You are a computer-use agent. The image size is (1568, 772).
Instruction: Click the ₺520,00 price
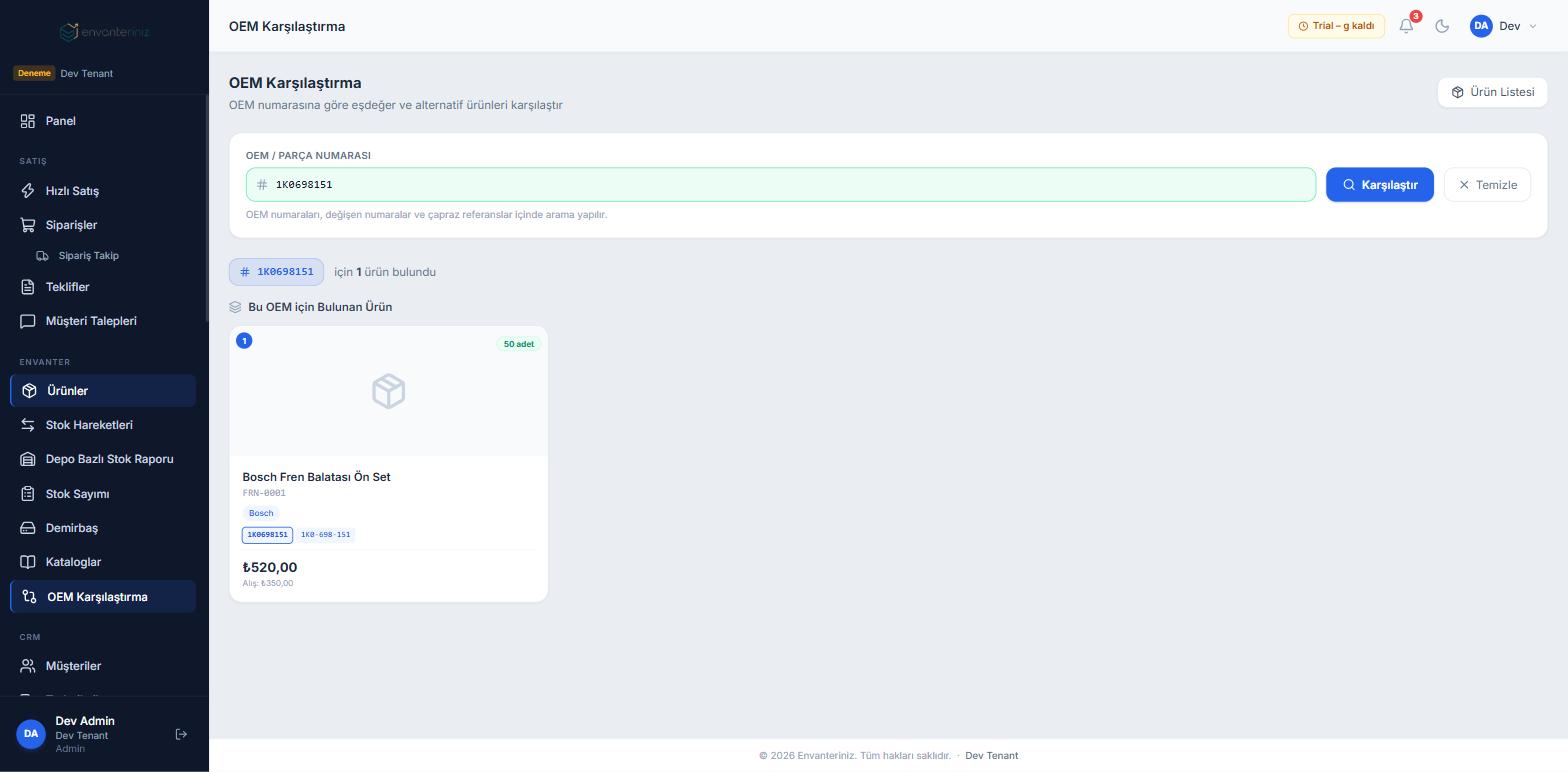[270, 567]
